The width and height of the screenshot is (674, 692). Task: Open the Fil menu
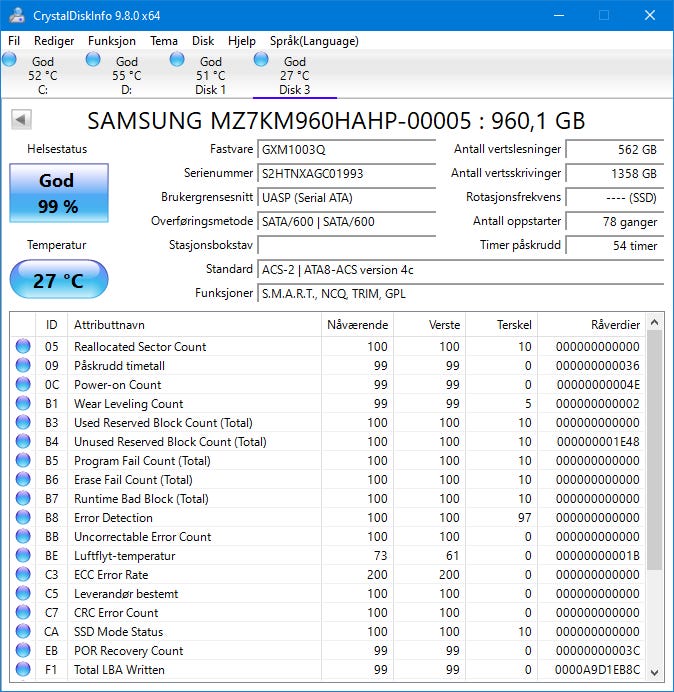tap(15, 41)
